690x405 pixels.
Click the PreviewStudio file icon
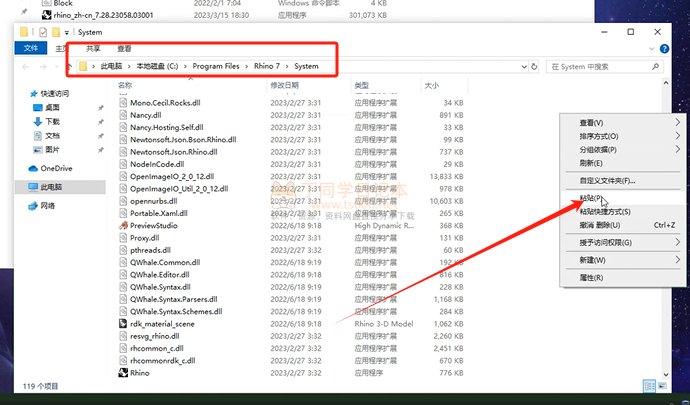pos(123,226)
